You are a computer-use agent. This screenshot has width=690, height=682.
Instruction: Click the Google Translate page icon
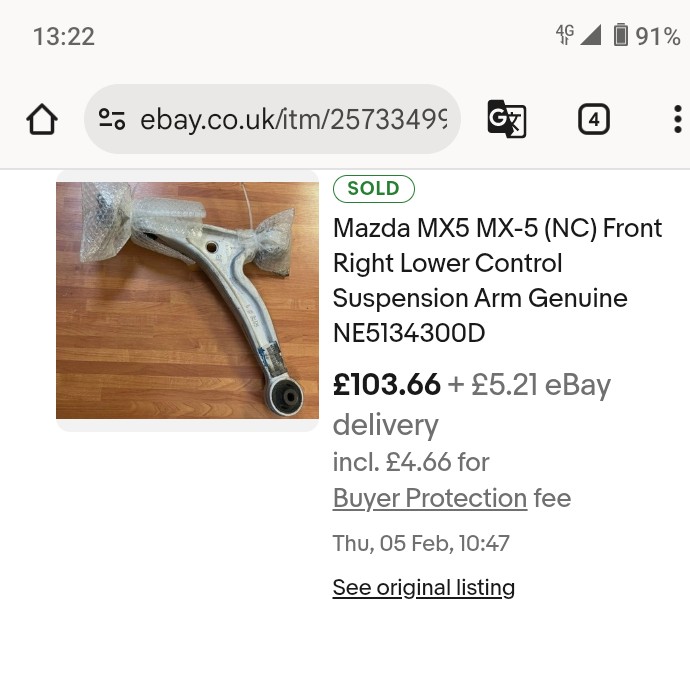pyautogui.click(x=506, y=120)
